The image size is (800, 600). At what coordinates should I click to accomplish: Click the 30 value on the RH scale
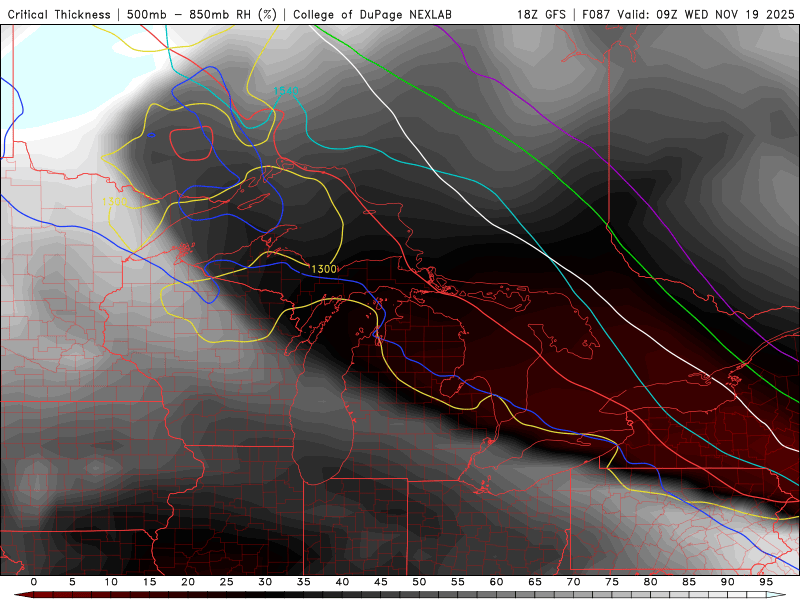pos(265,582)
